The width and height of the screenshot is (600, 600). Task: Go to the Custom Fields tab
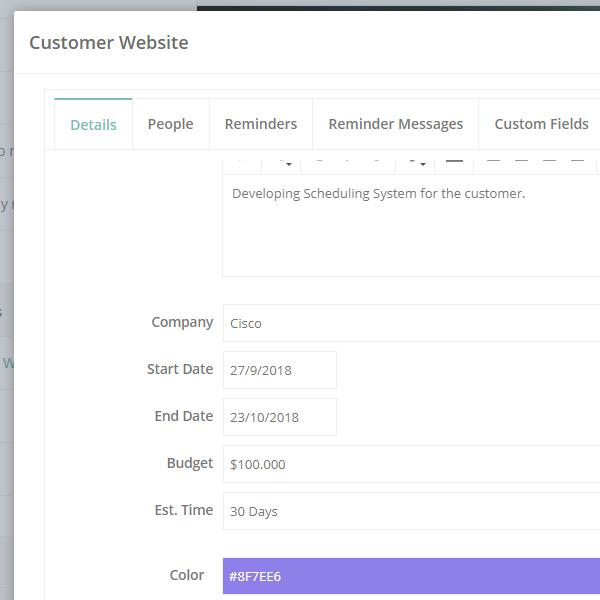click(x=541, y=124)
